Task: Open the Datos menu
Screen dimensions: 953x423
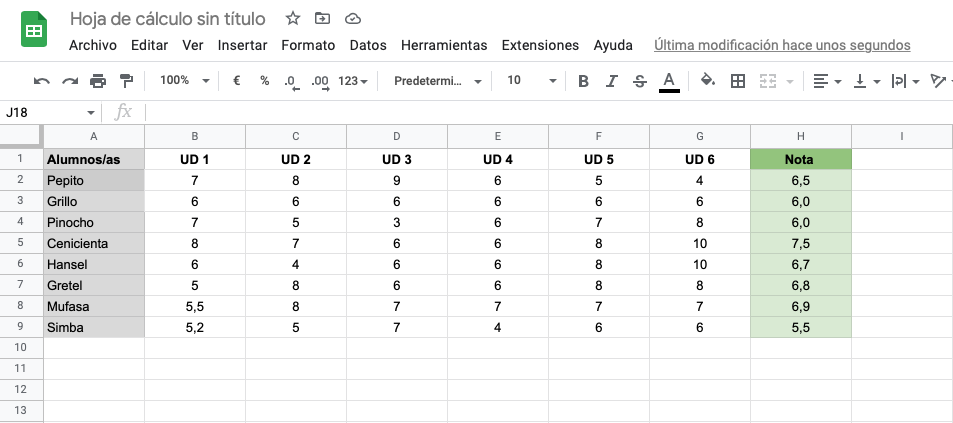Action: (x=368, y=46)
